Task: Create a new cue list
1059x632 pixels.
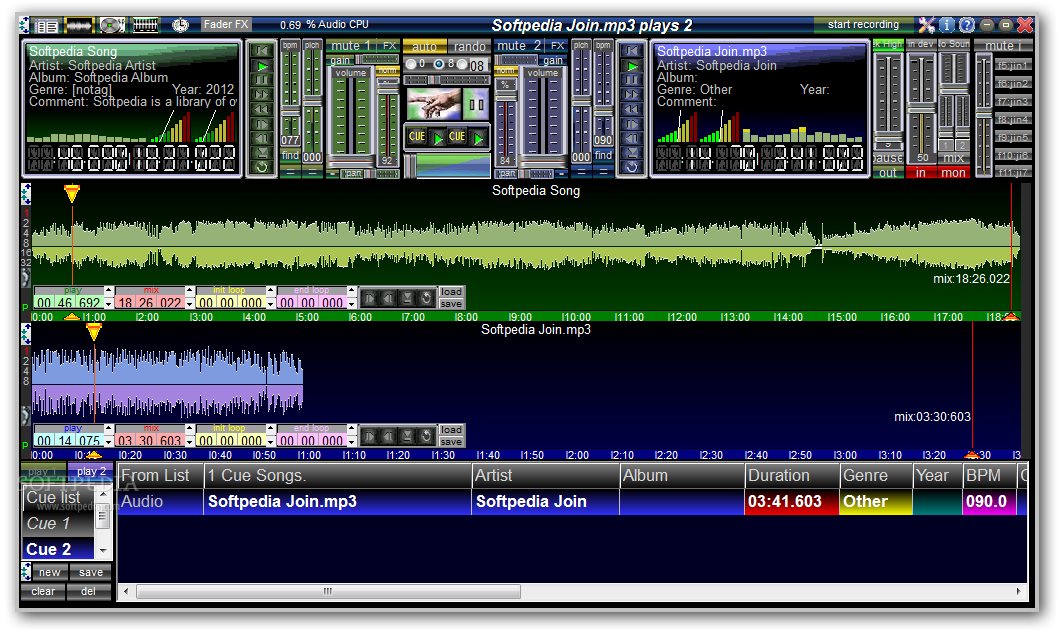Action: pos(49,572)
